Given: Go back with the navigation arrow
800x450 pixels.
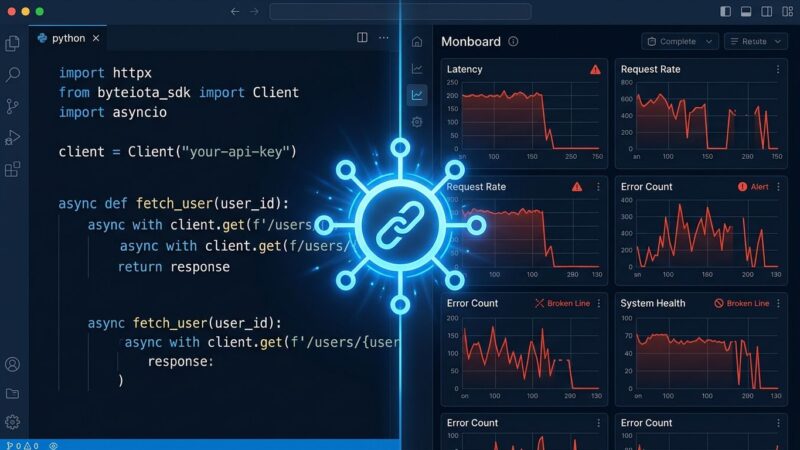Looking at the screenshot, I should [235, 11].
